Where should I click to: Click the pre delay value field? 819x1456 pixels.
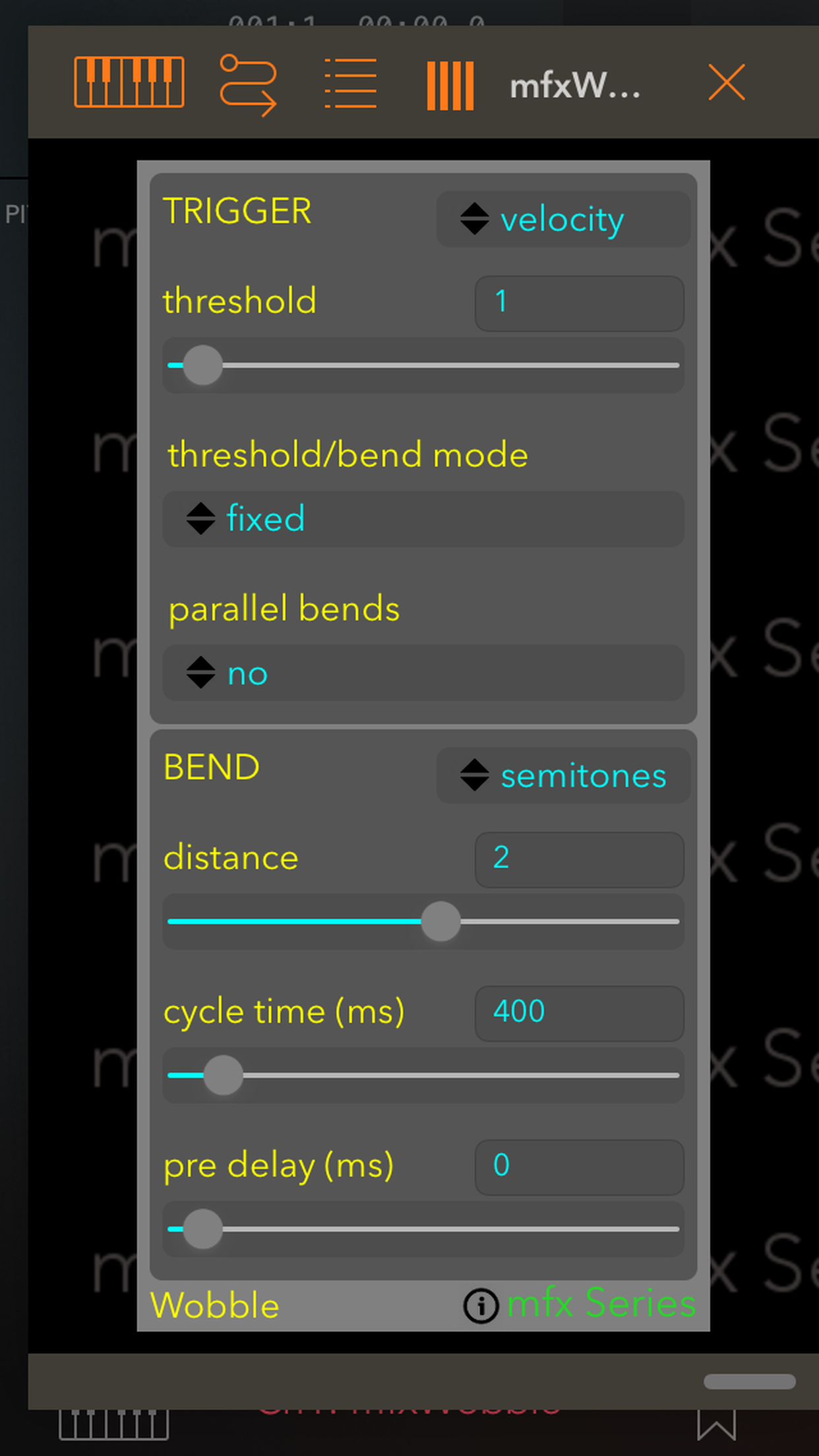tap(579, 1167)
